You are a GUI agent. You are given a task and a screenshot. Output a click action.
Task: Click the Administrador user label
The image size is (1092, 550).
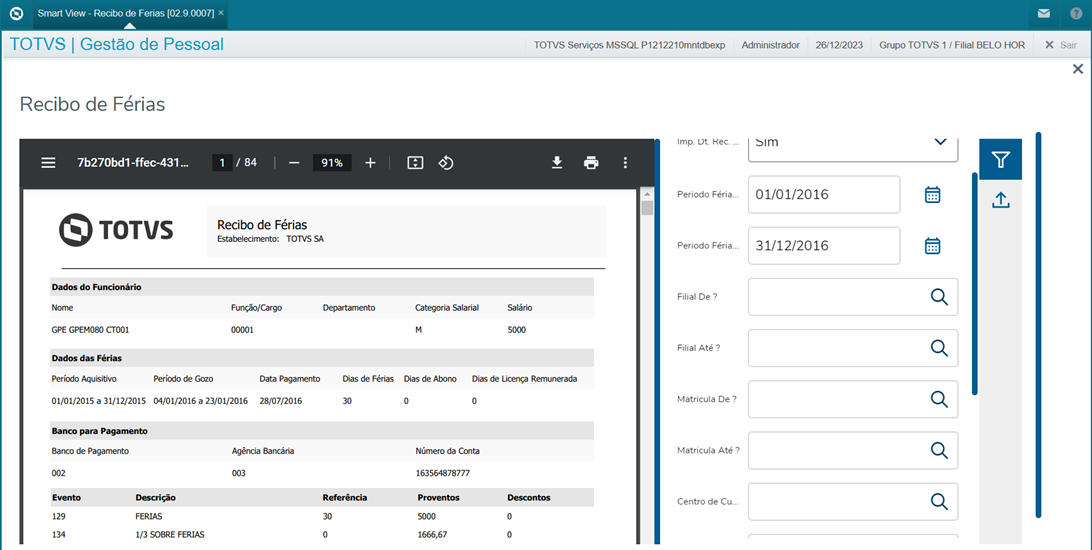click(x=770, y=45)
